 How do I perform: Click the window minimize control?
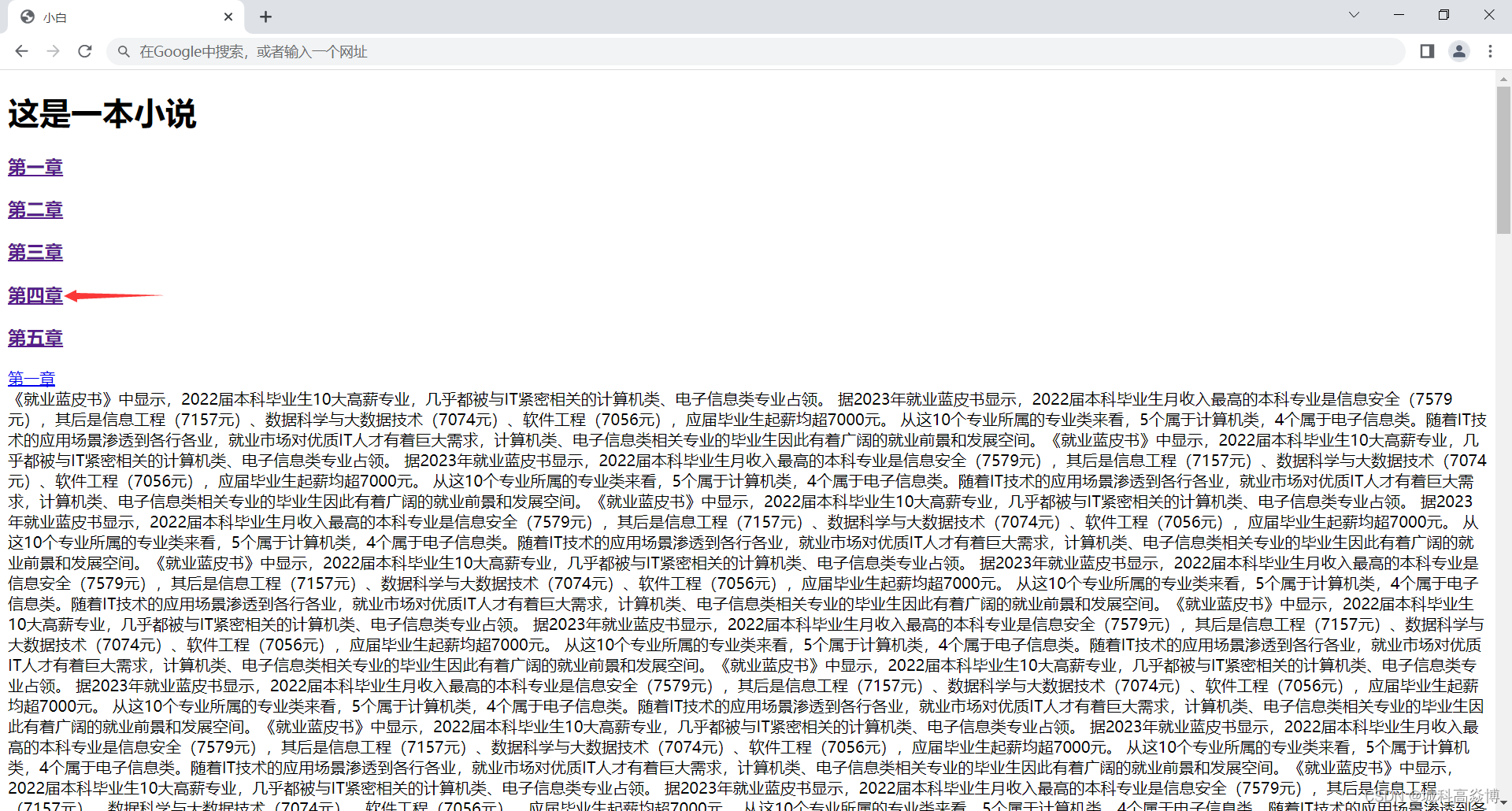click(x=1399, y=14)
